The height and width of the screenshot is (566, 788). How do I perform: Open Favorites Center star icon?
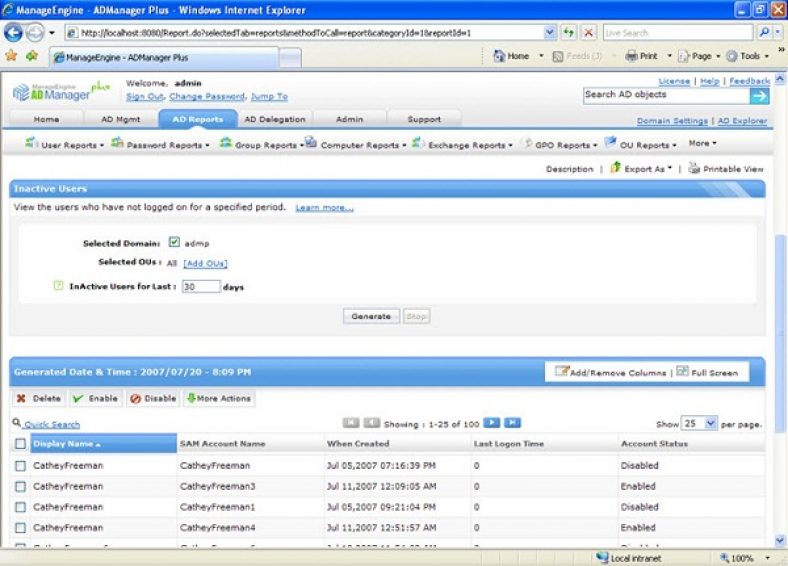[11, 56]
